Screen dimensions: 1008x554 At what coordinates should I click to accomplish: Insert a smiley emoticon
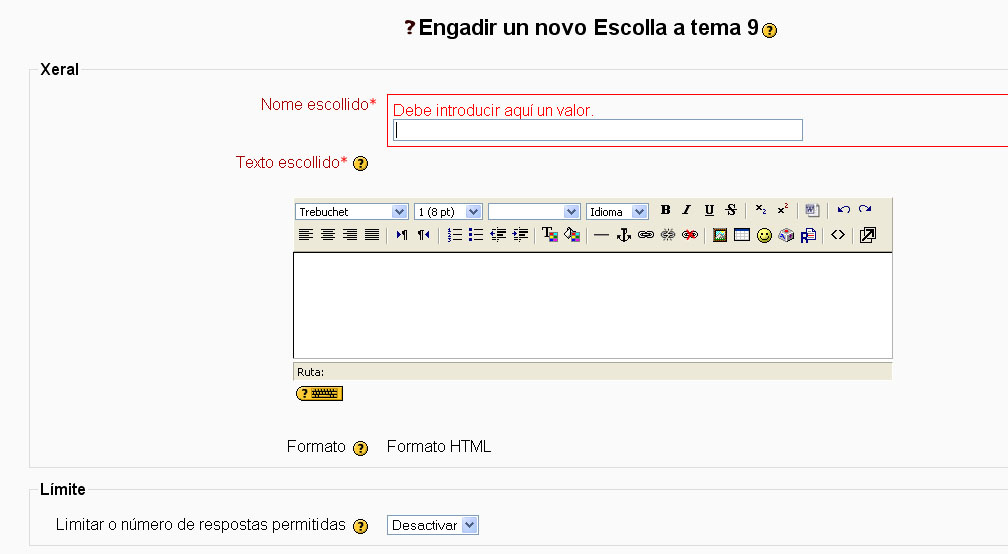[764, 235]
